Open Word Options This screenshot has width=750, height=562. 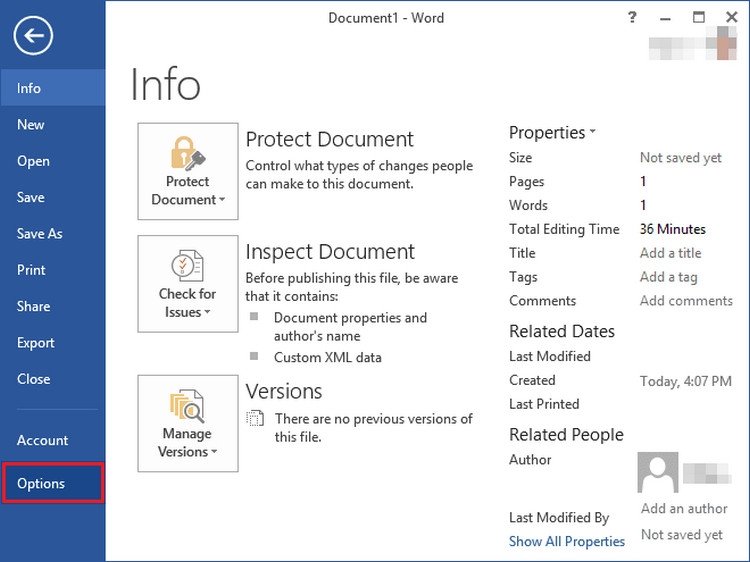pos(53,483)
